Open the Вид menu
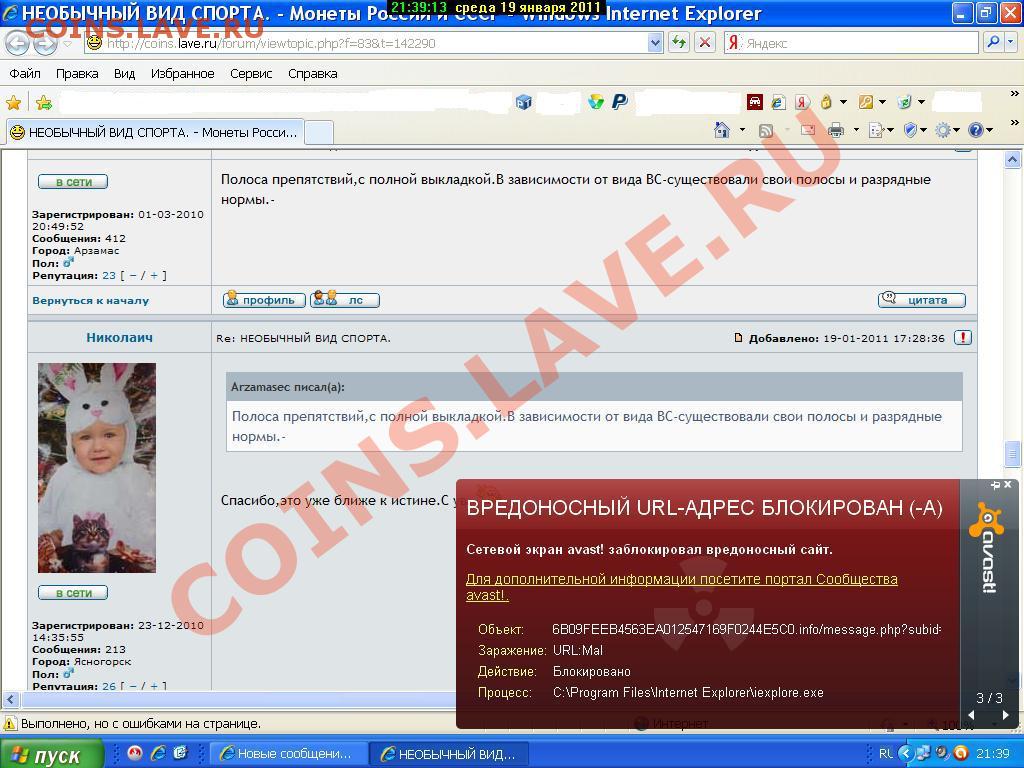The height and width of the screenshot is (768, 1024). coord(124,73)
